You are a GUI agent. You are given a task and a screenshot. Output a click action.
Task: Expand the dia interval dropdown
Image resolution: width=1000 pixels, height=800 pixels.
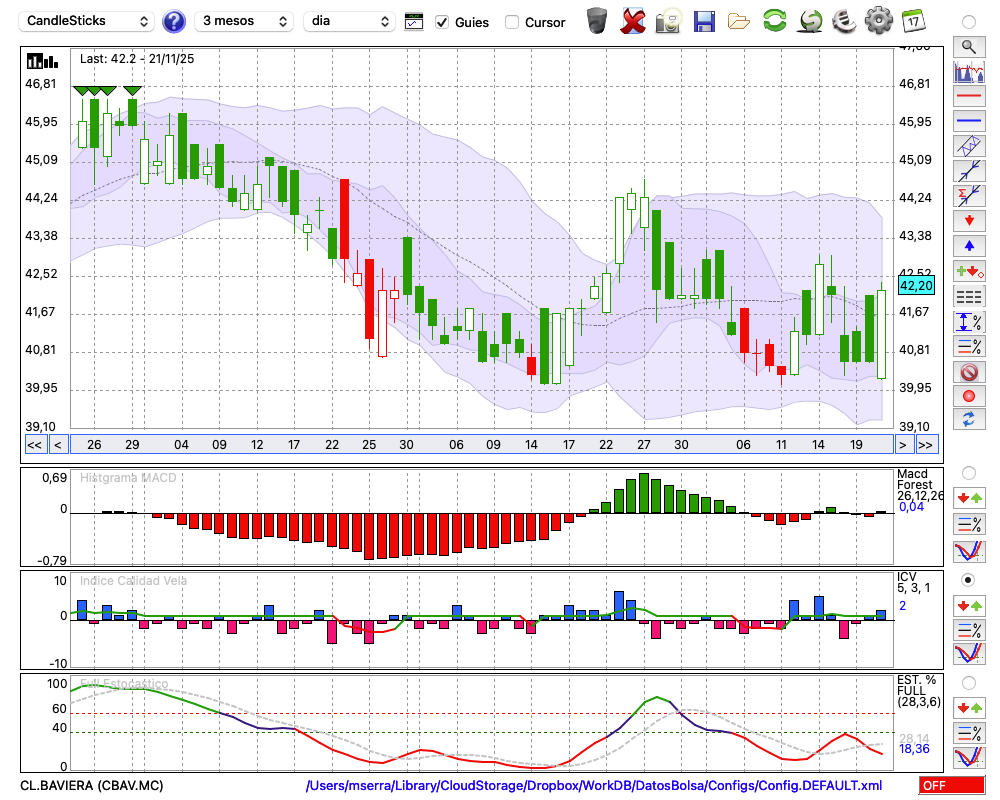(x=350, y=21)
